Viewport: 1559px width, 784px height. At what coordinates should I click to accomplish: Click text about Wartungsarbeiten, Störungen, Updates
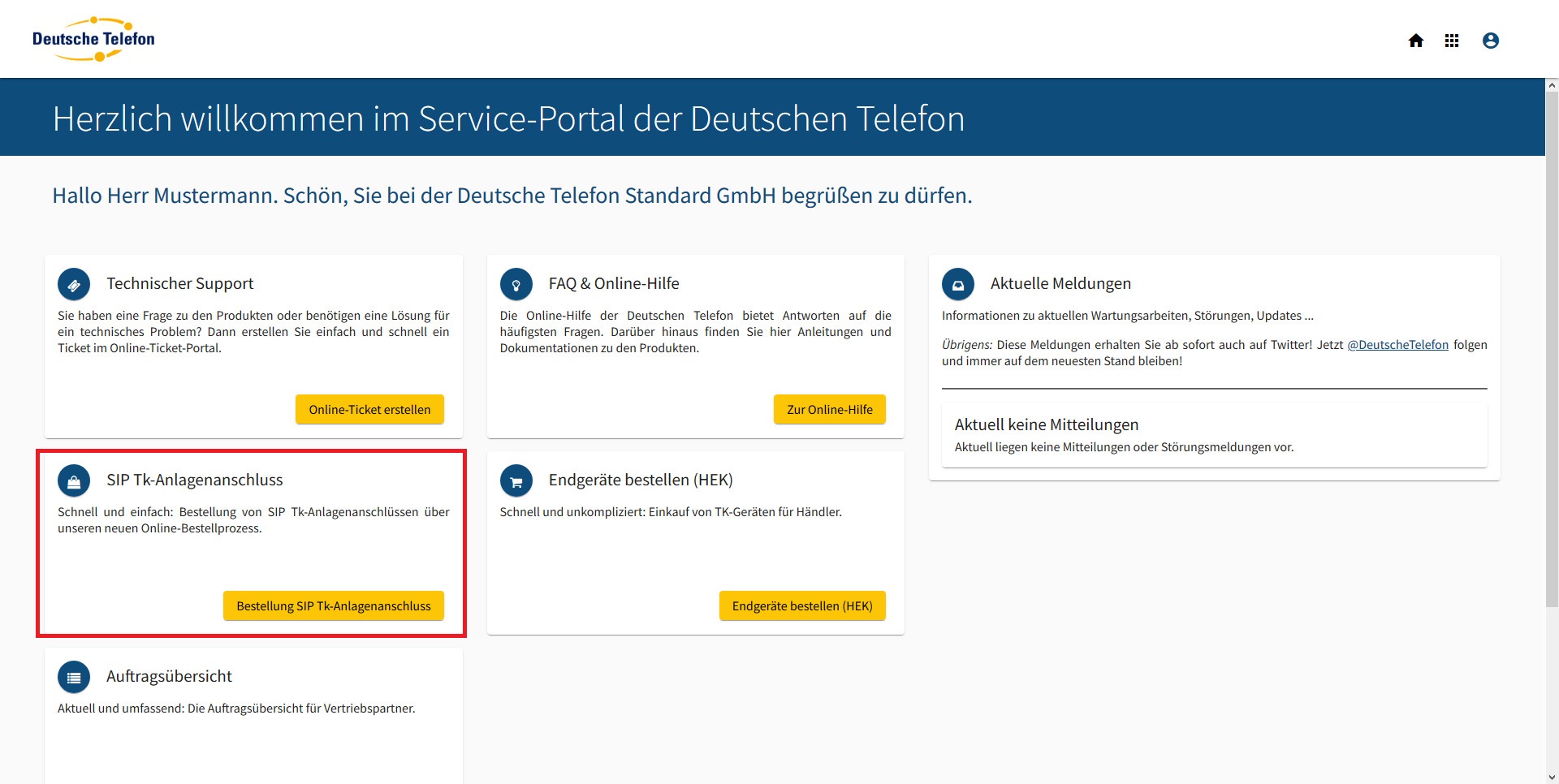point(1128,316)
